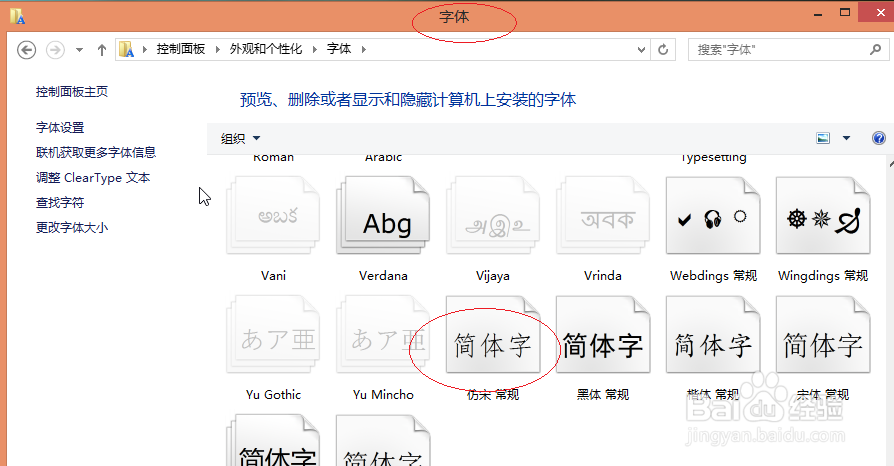Select 外观和个性化 in the breadcrumb path
The image size is (894, 466).
click(x=266, y=49)
